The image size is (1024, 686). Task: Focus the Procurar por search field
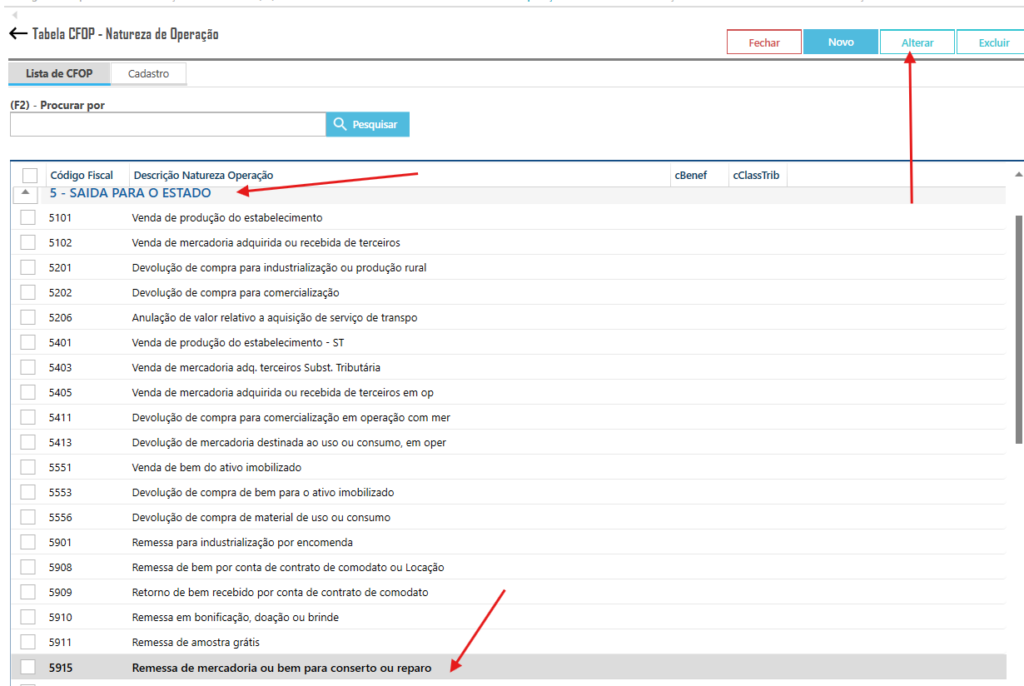point(167,124)
